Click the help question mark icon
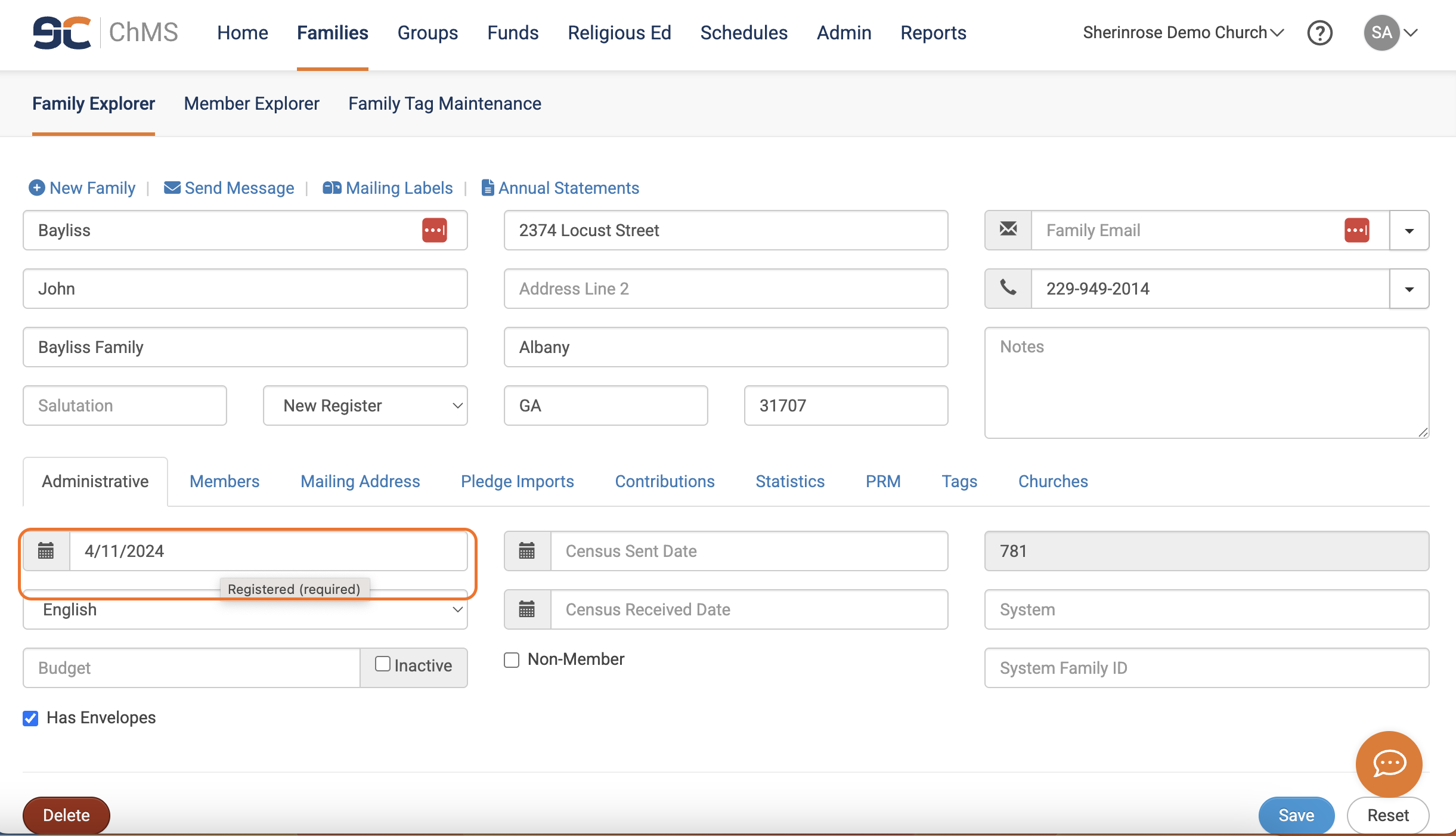1456x836 pixels. (1319, 33)
